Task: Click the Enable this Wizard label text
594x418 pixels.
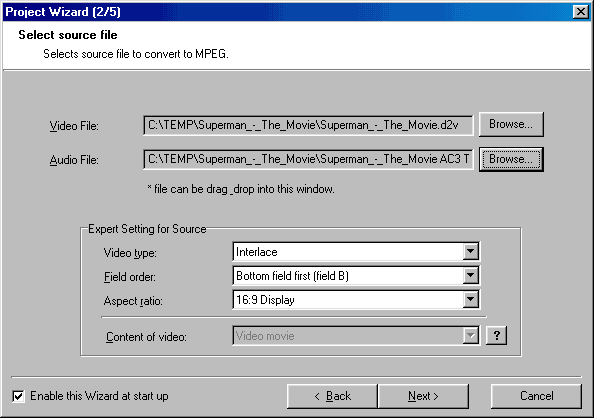Action: [99, 396]
